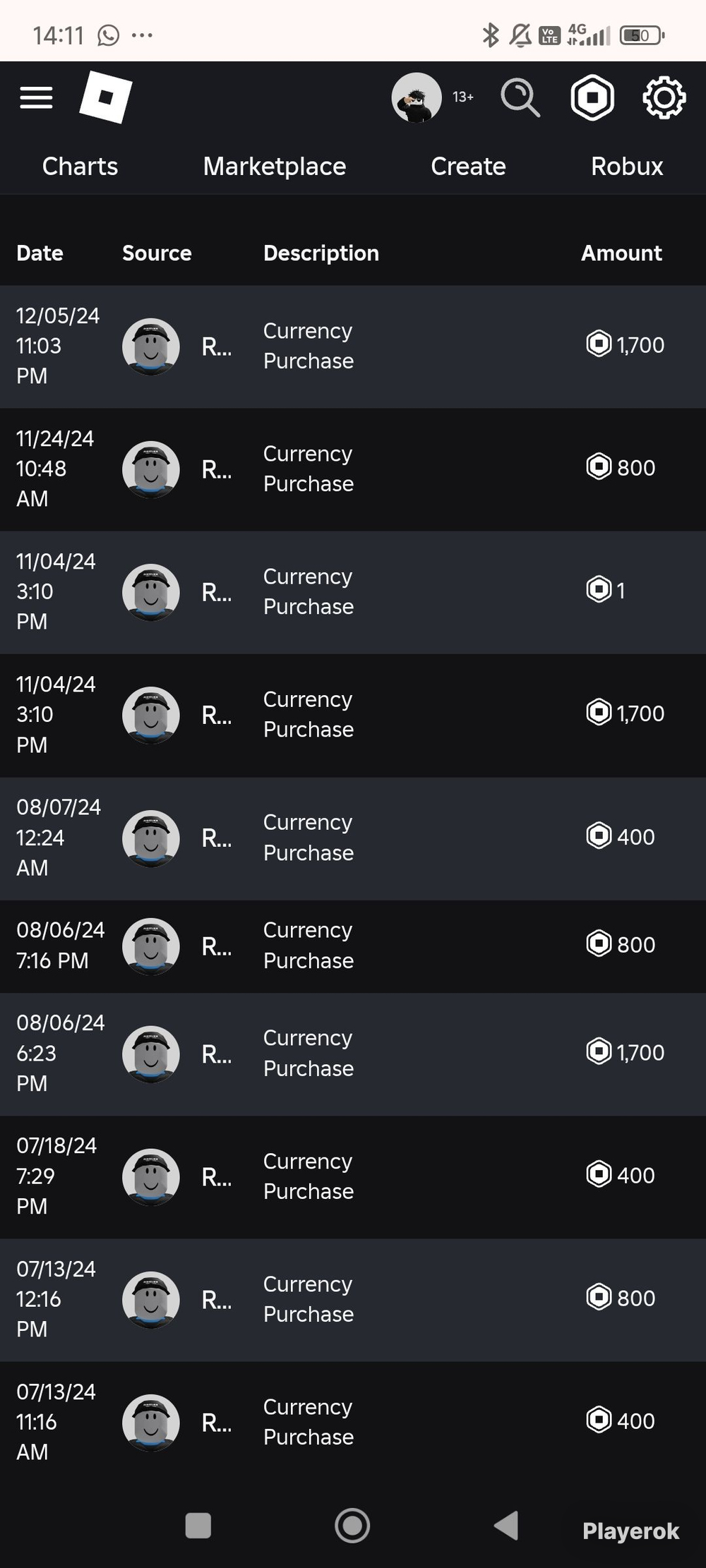Switch to the Charts tab
This screenshot has height=1568, width=706.
pos(80,167)
